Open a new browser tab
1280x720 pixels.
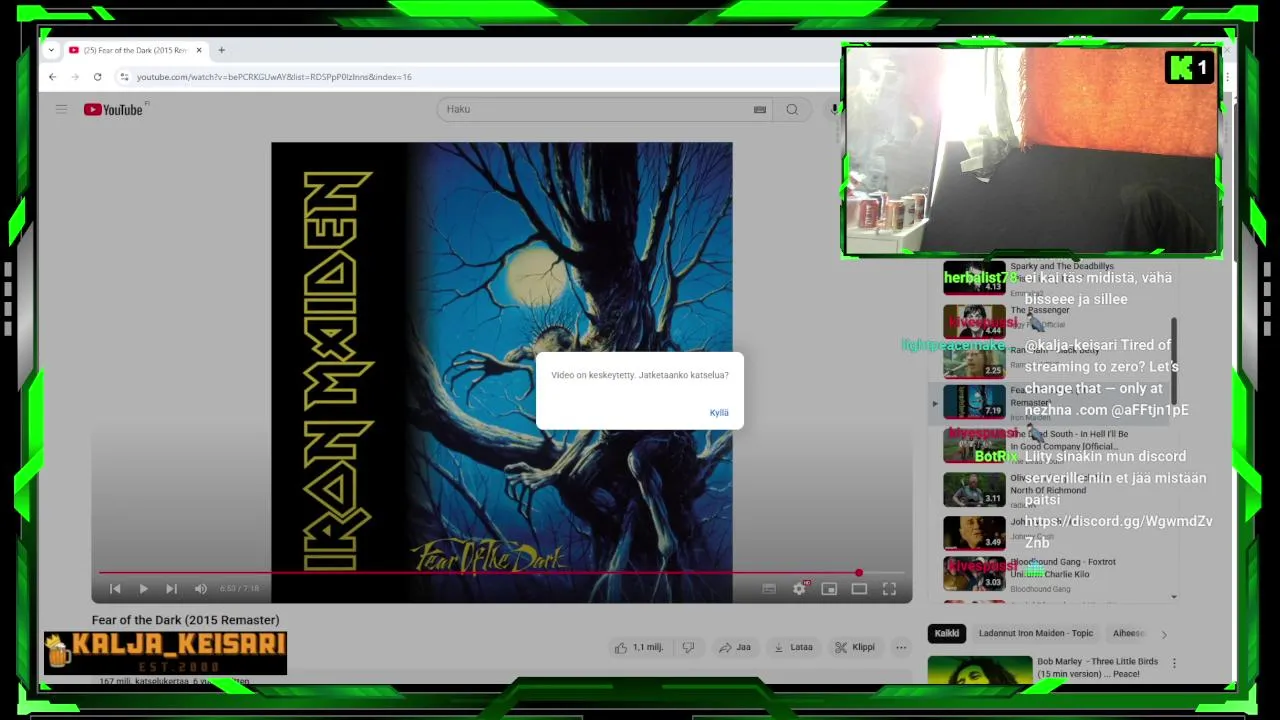tap(222, 50)
